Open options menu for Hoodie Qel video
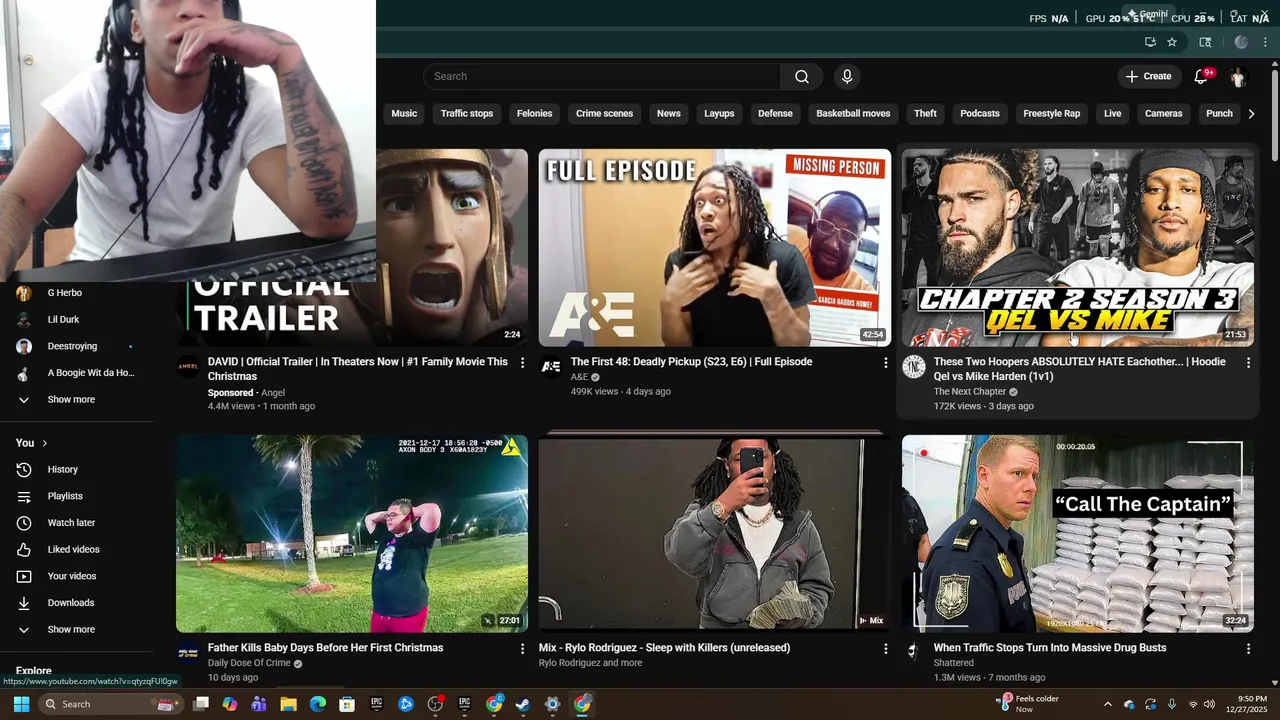The height and width of the screenshot is (720, 1280). pyautogui.click(x=1248, y=362)
